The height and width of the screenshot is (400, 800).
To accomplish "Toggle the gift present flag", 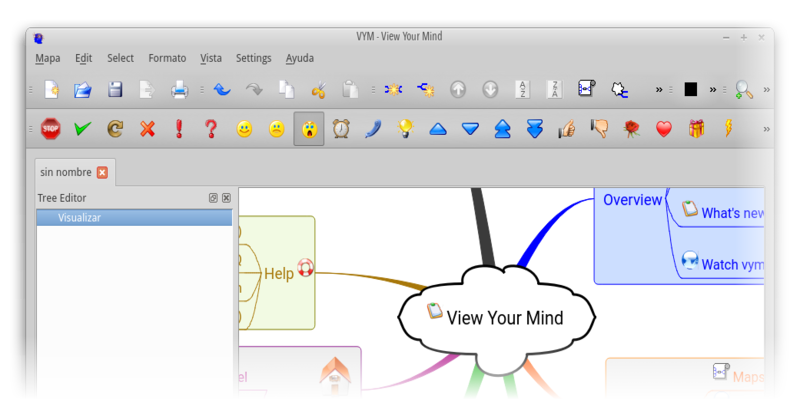I will point(696,129).
